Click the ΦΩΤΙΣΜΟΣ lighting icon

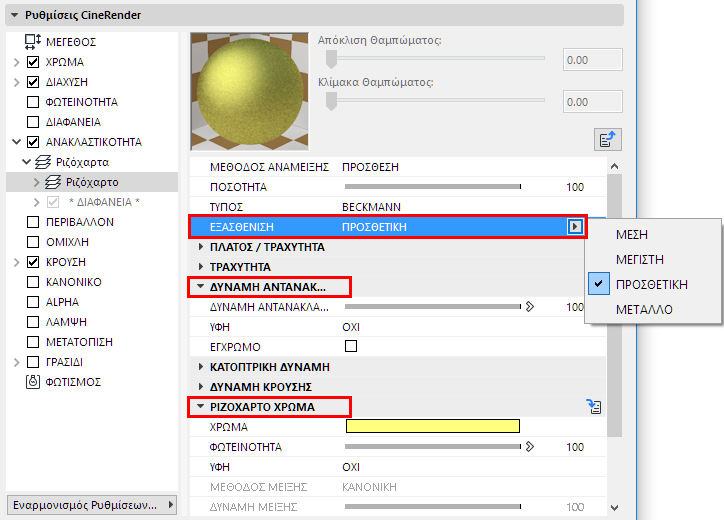pyautogui.click(x=33, y=382)
